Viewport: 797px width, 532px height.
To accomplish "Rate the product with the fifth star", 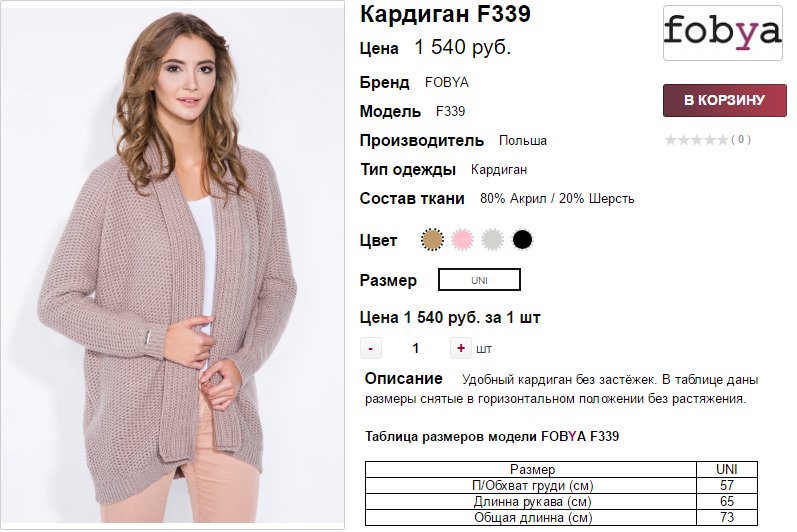I will (722, 140).
